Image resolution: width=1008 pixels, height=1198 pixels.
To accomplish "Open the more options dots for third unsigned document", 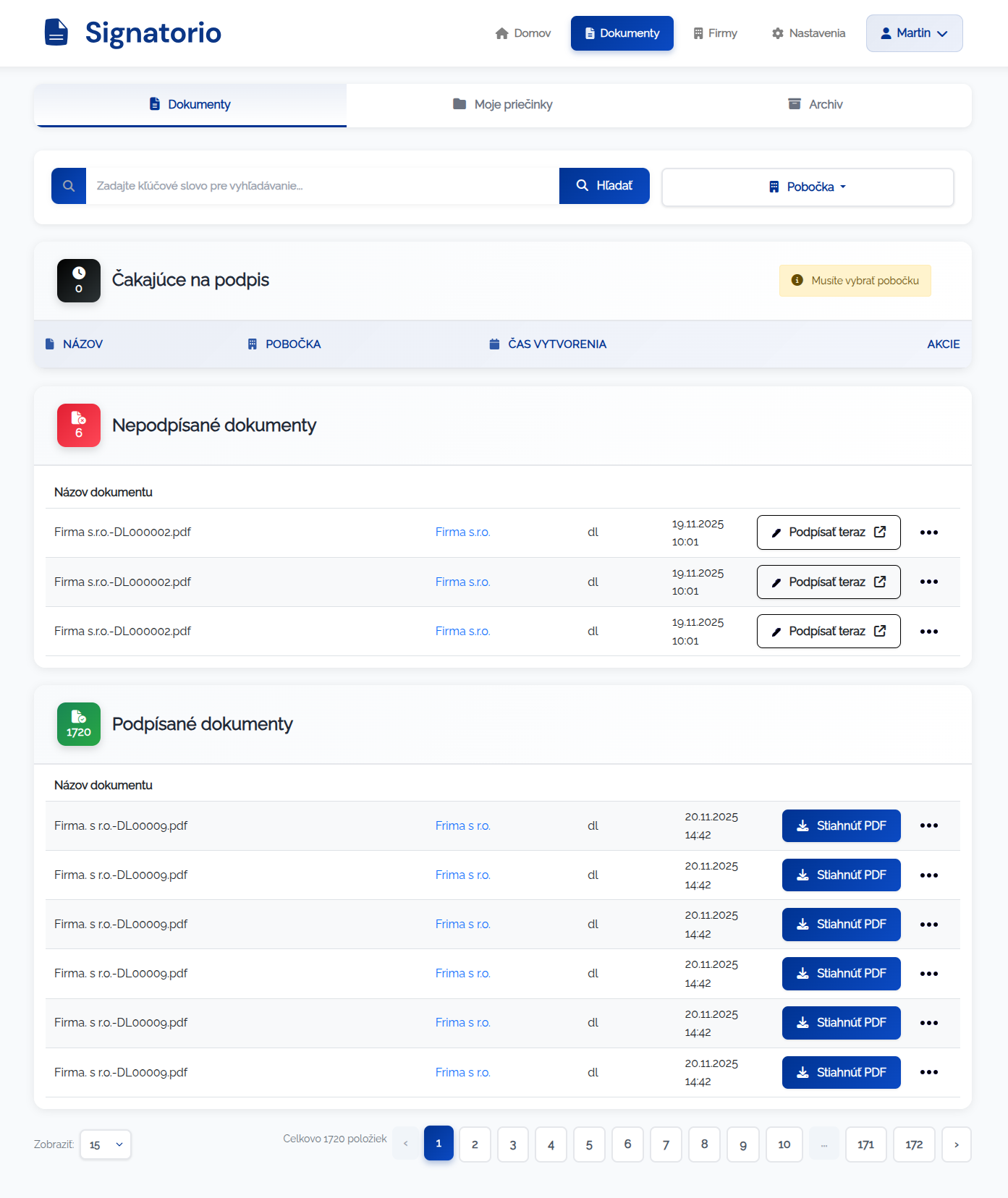I will [x=929, y=632].
